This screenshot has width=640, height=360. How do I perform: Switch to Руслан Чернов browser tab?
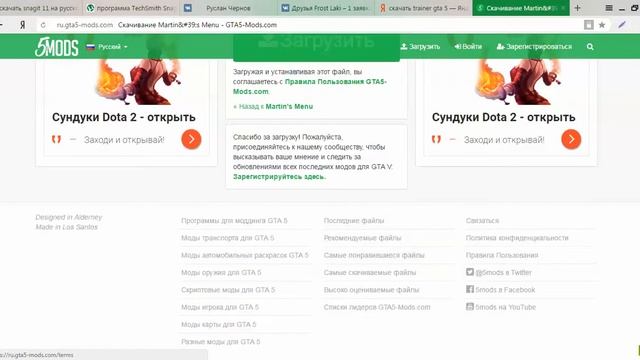(229, 8)
